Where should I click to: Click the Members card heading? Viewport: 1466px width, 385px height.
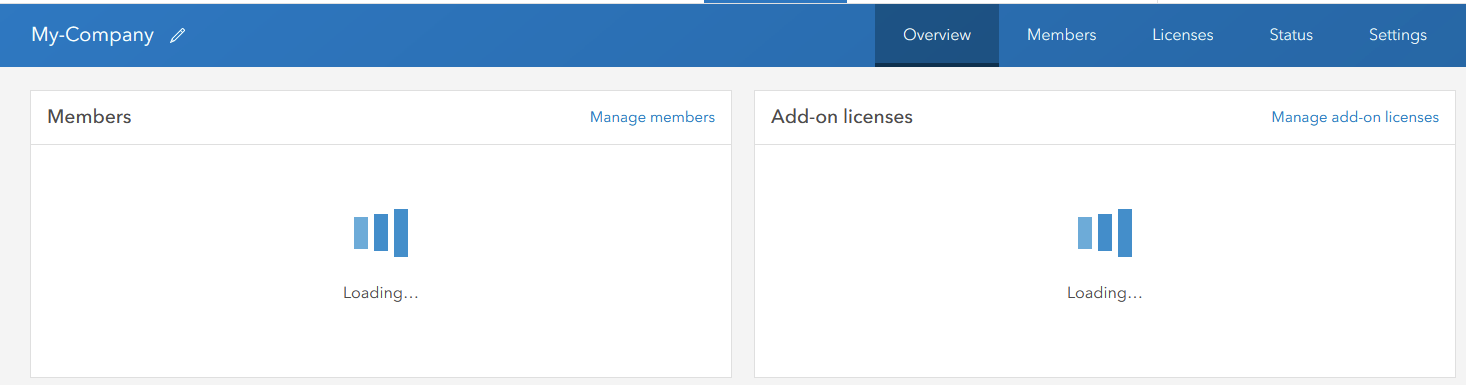coord(89,117)
